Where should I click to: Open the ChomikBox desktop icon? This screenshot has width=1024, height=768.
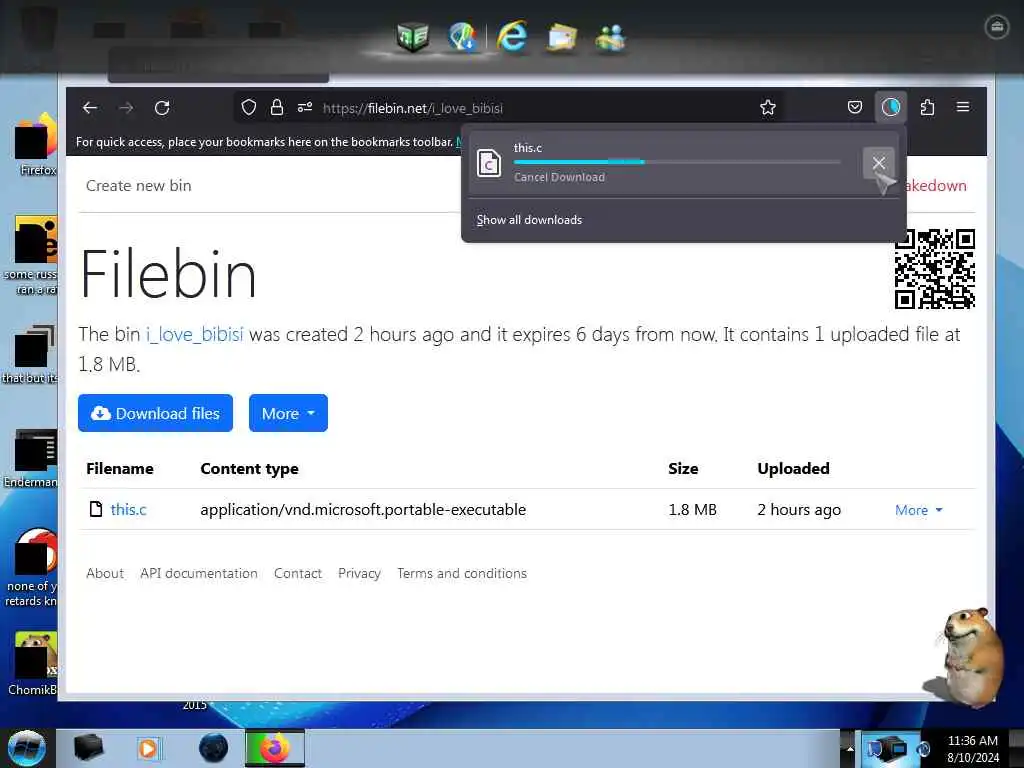coord(33,664)
